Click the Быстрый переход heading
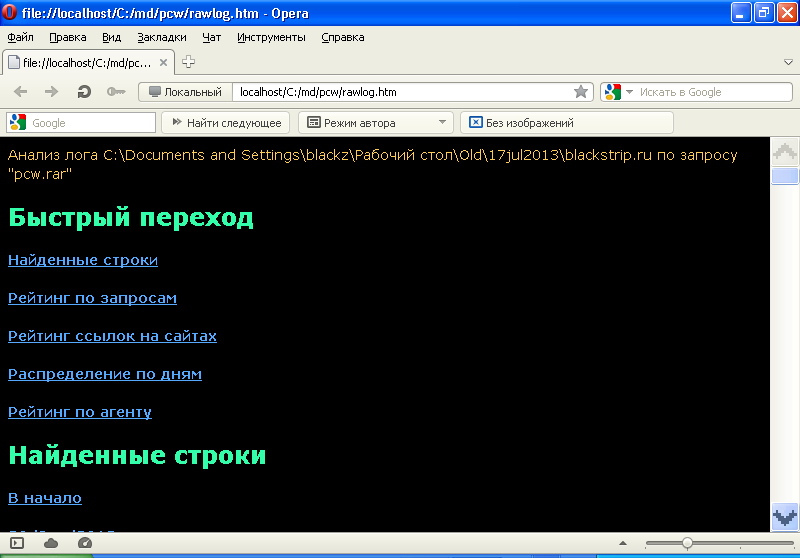The image size is (800, 558). pos(131,217)
